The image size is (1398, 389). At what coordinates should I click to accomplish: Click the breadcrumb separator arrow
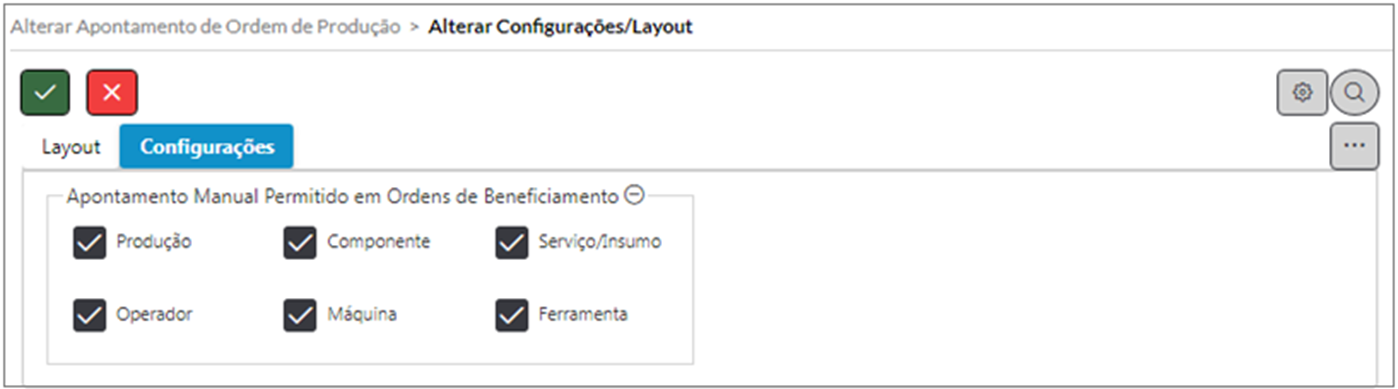pyautogui.click(x=414, y=27)
